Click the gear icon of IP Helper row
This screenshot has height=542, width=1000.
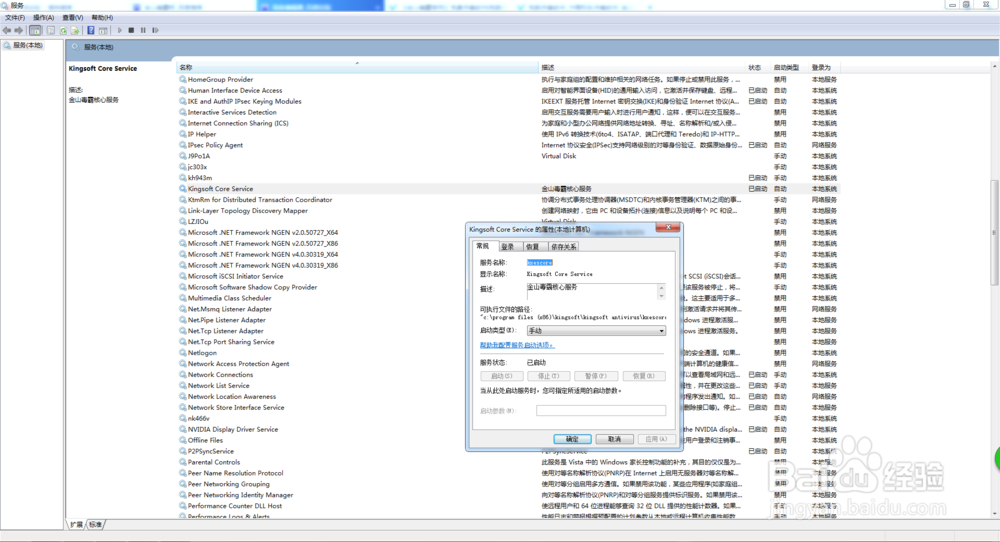pyautogui.click(x=182, y=134)
